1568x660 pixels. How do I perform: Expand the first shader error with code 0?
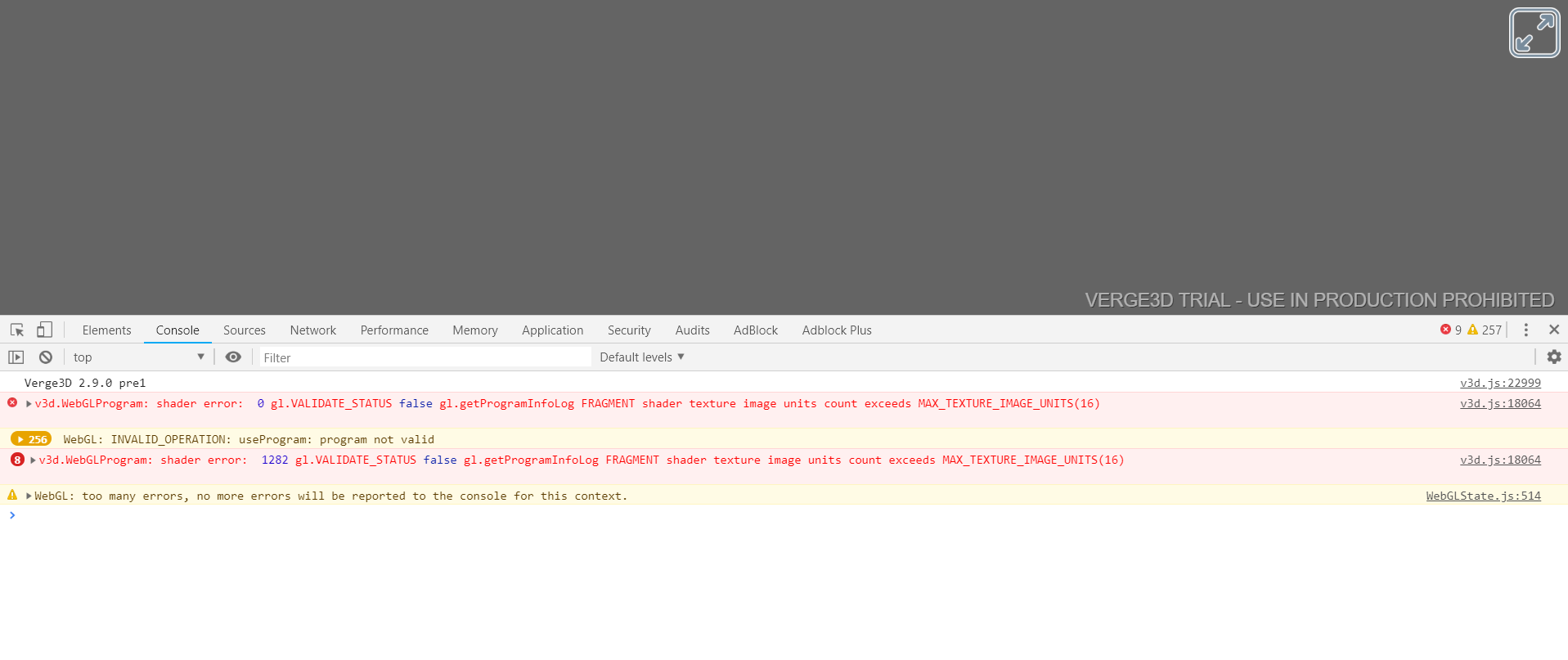[29, 403]
